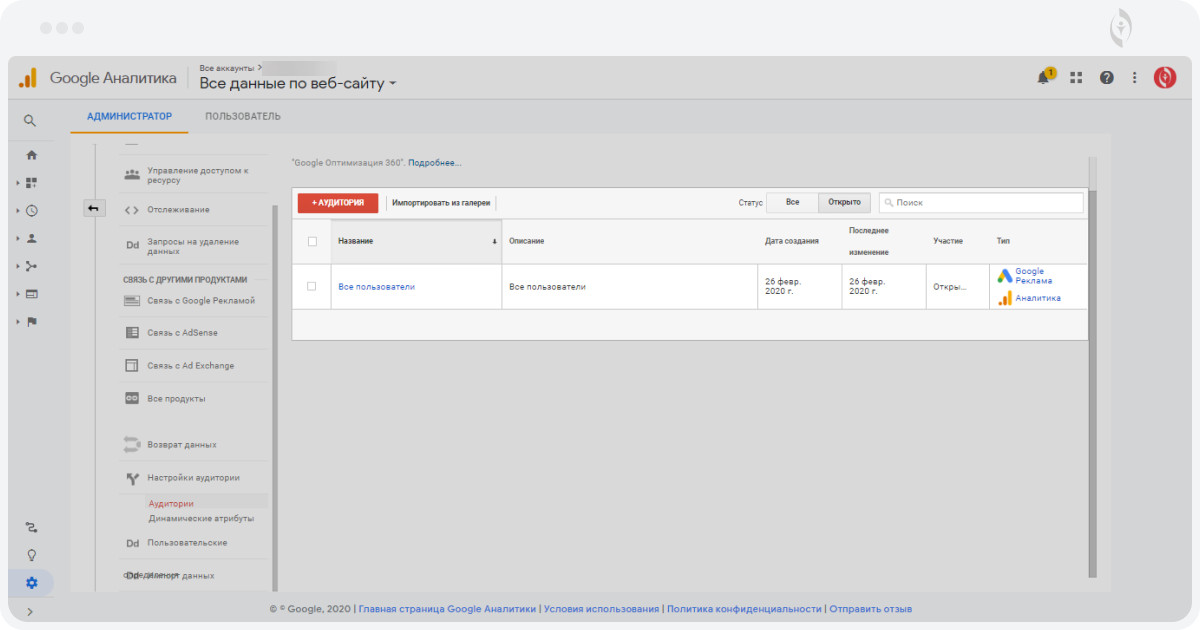
Task: Open Acquisition reports icon in sidebar
Action: point(31,266)
